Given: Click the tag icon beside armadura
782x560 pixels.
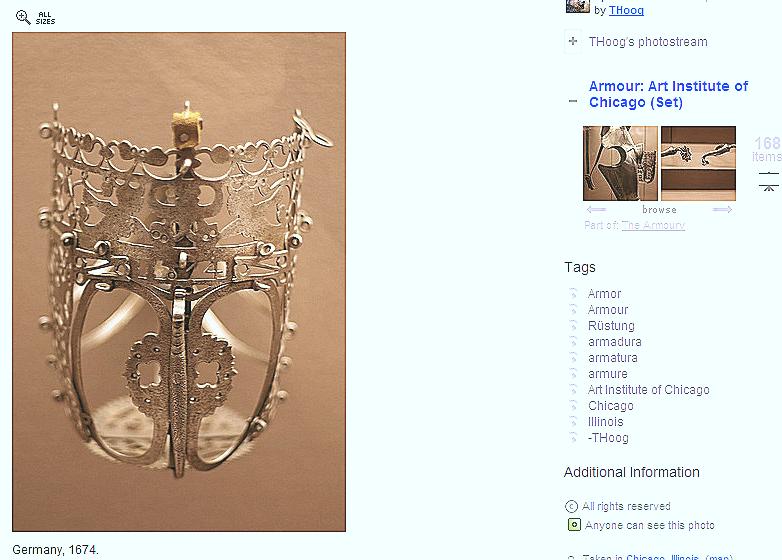Looking at the screenshot, I should pos(574,342).
